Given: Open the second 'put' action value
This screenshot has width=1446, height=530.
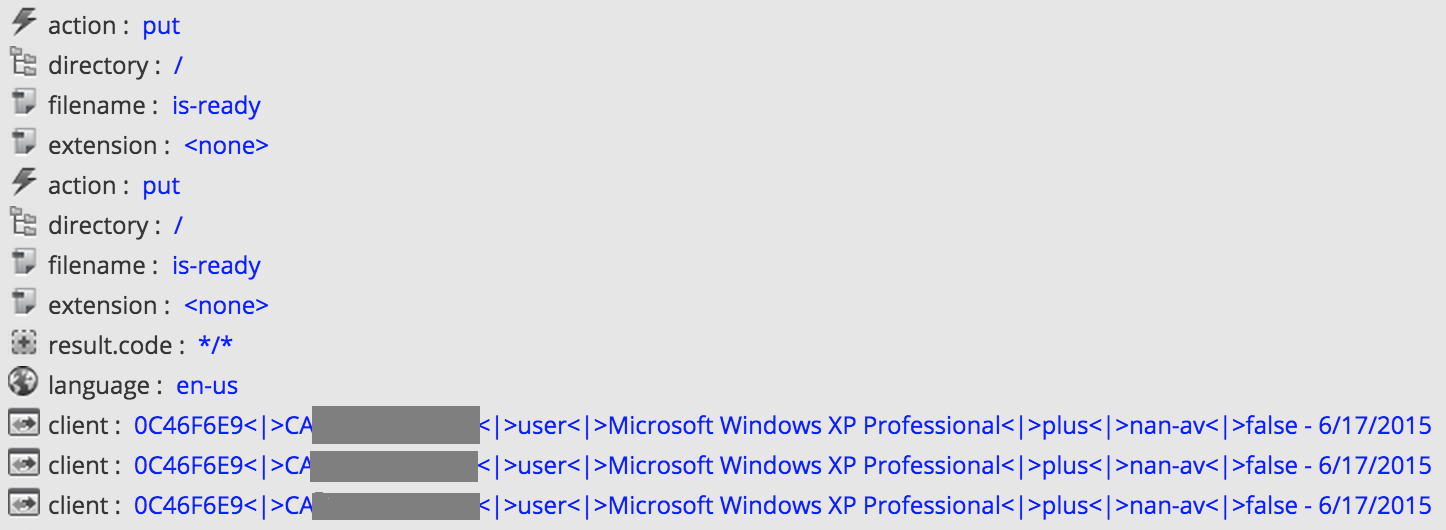Looking at the screenshot, I should 161,186.
